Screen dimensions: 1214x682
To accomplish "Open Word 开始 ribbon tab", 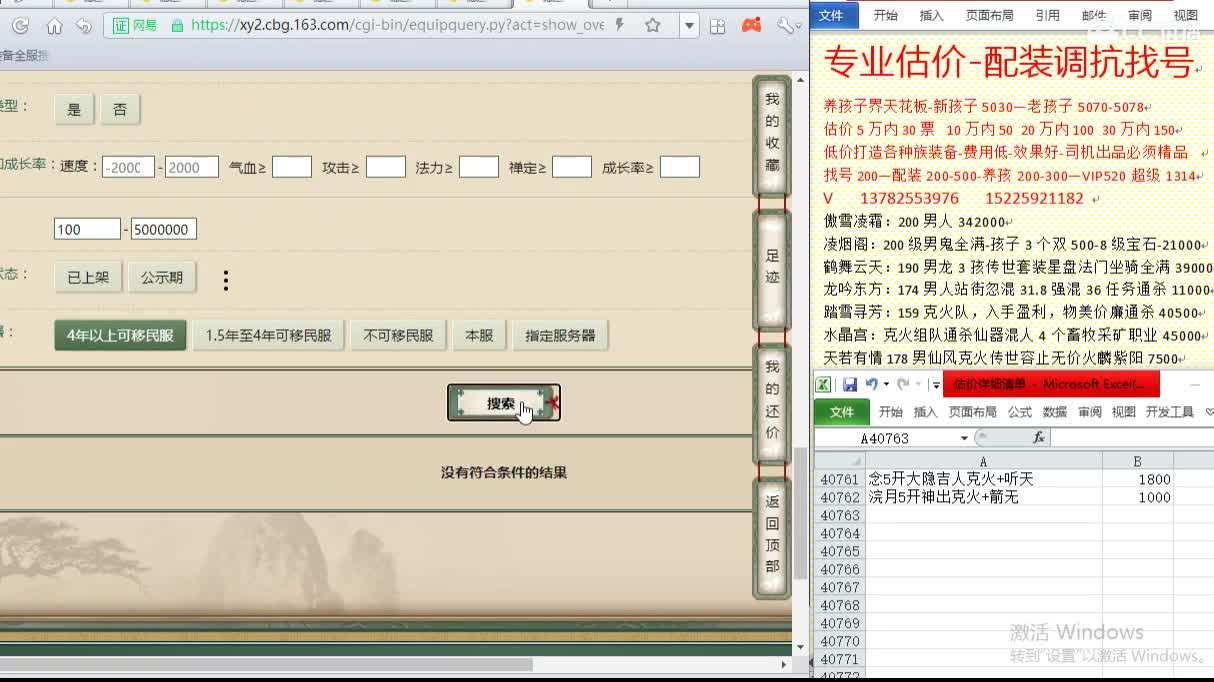I will coord(885,15).
